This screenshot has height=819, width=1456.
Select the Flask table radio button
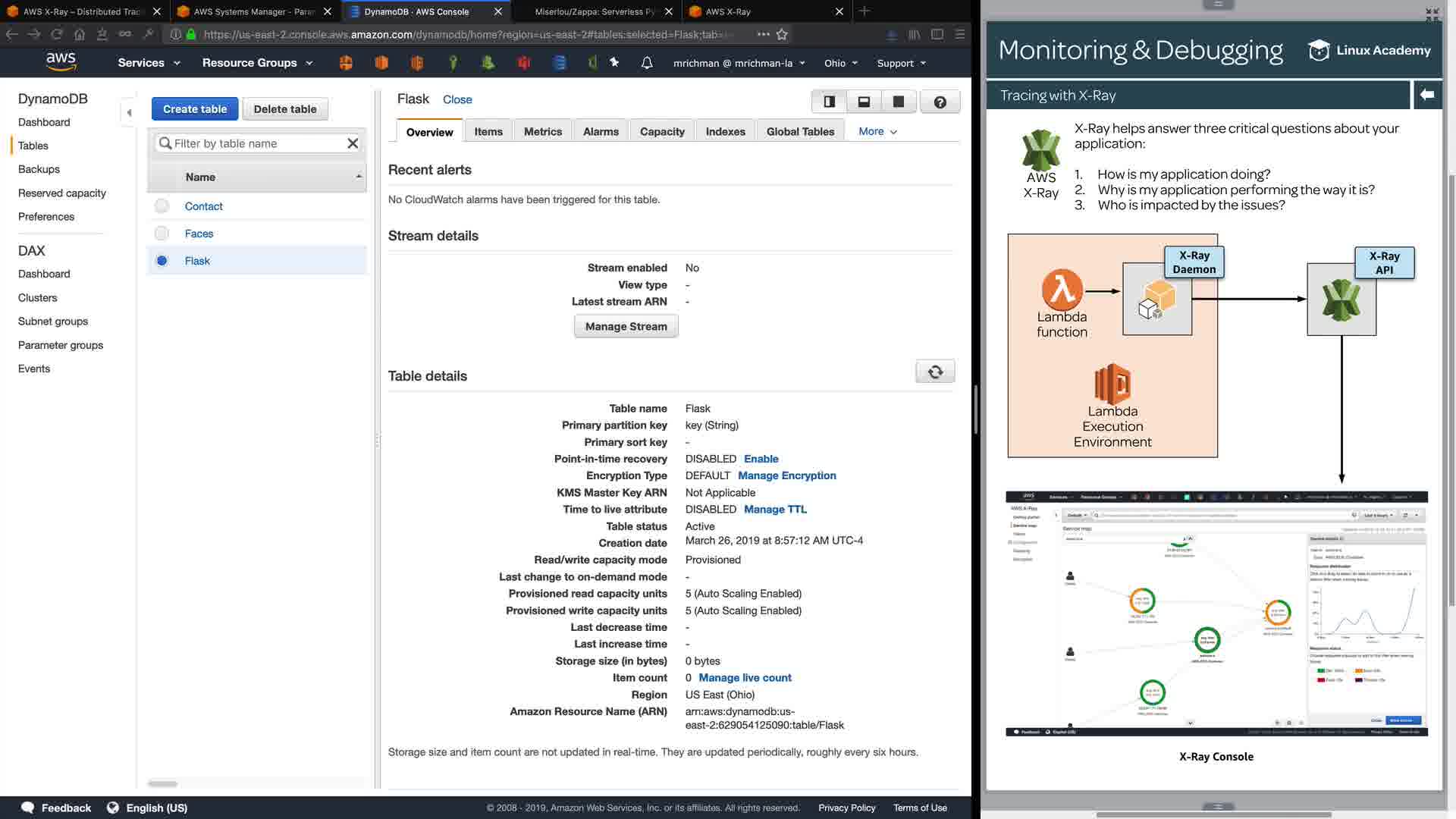[x=162, y=261]
